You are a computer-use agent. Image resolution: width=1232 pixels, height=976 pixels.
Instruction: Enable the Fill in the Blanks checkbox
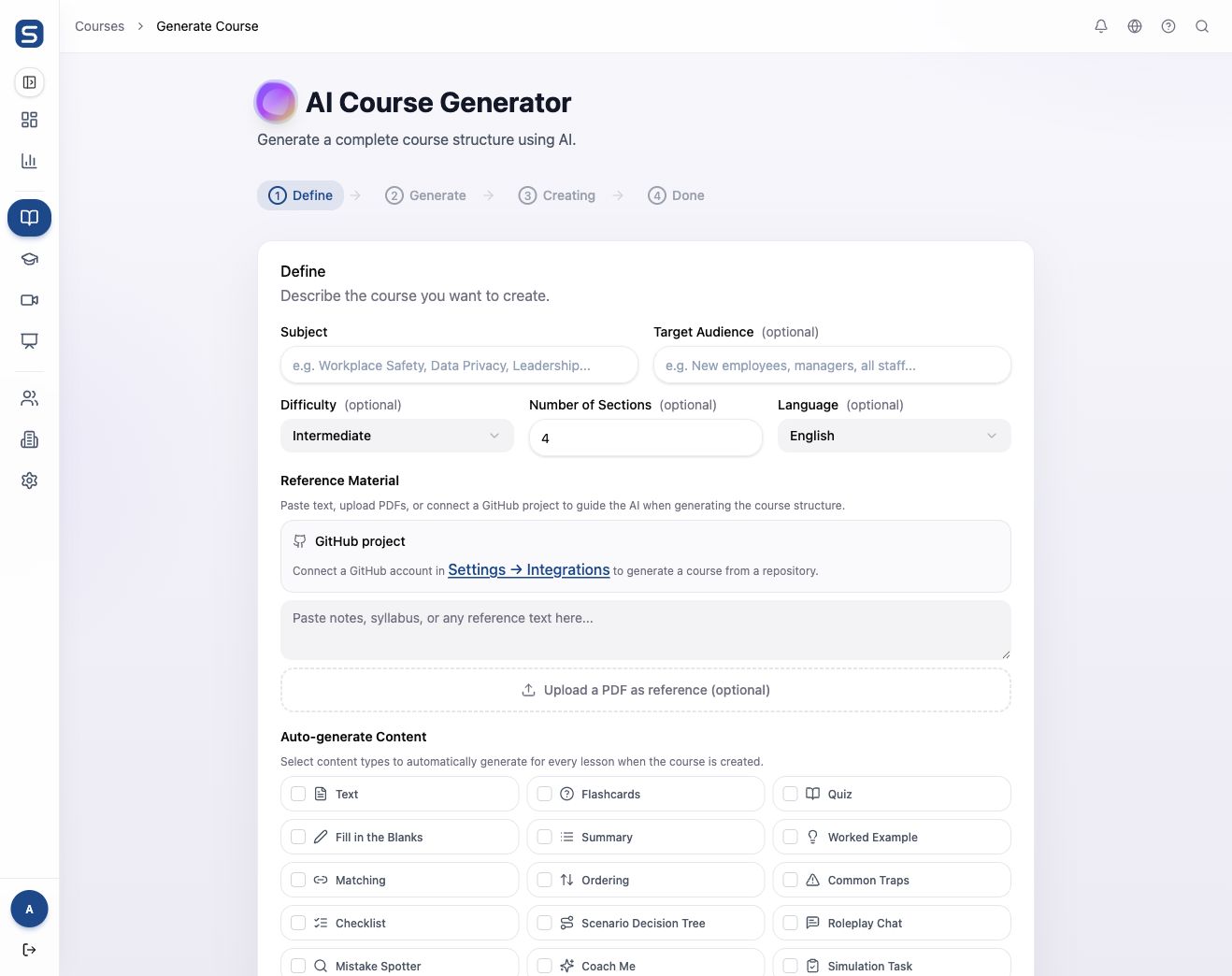[298, 837]
